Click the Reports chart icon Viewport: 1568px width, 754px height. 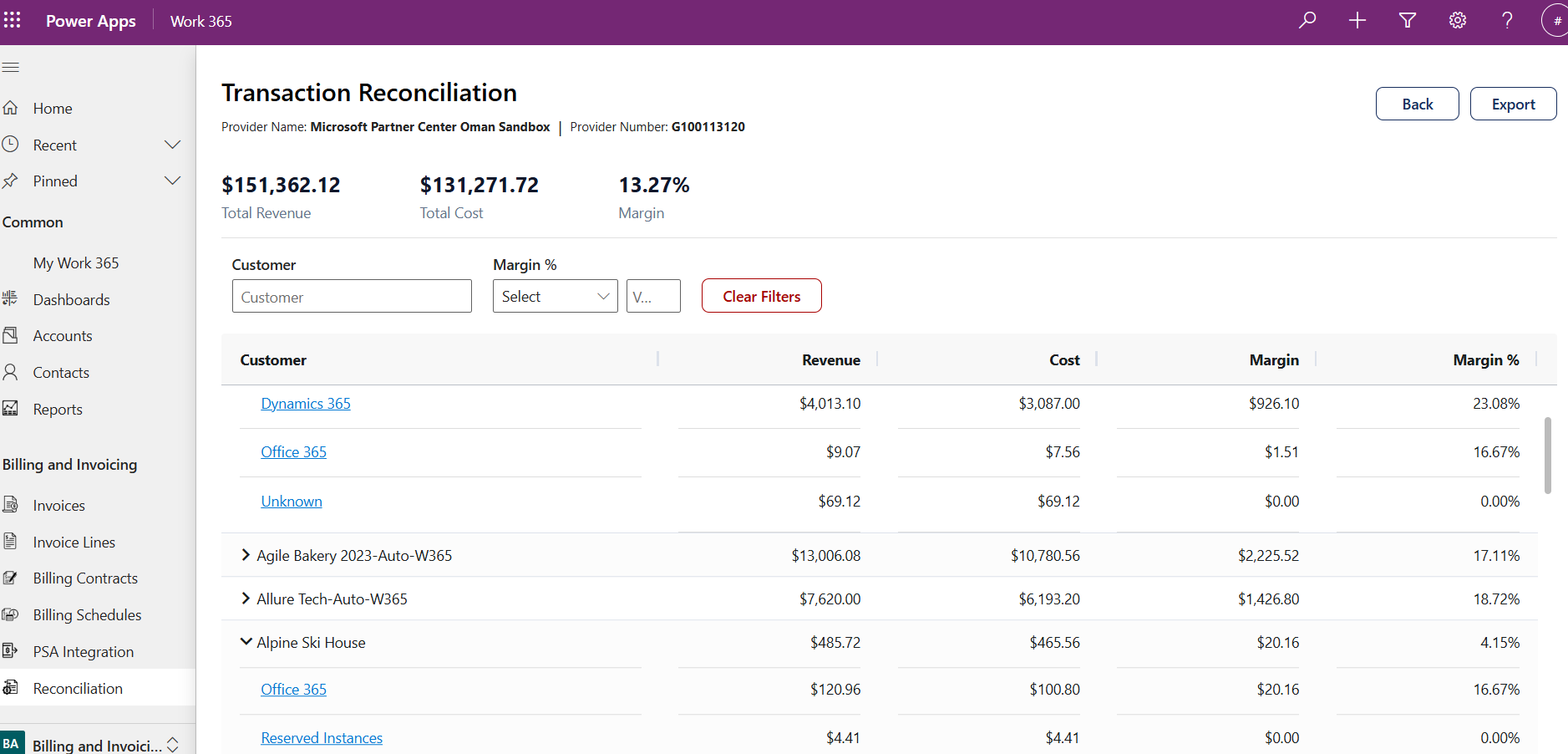[x=11, y=409]
